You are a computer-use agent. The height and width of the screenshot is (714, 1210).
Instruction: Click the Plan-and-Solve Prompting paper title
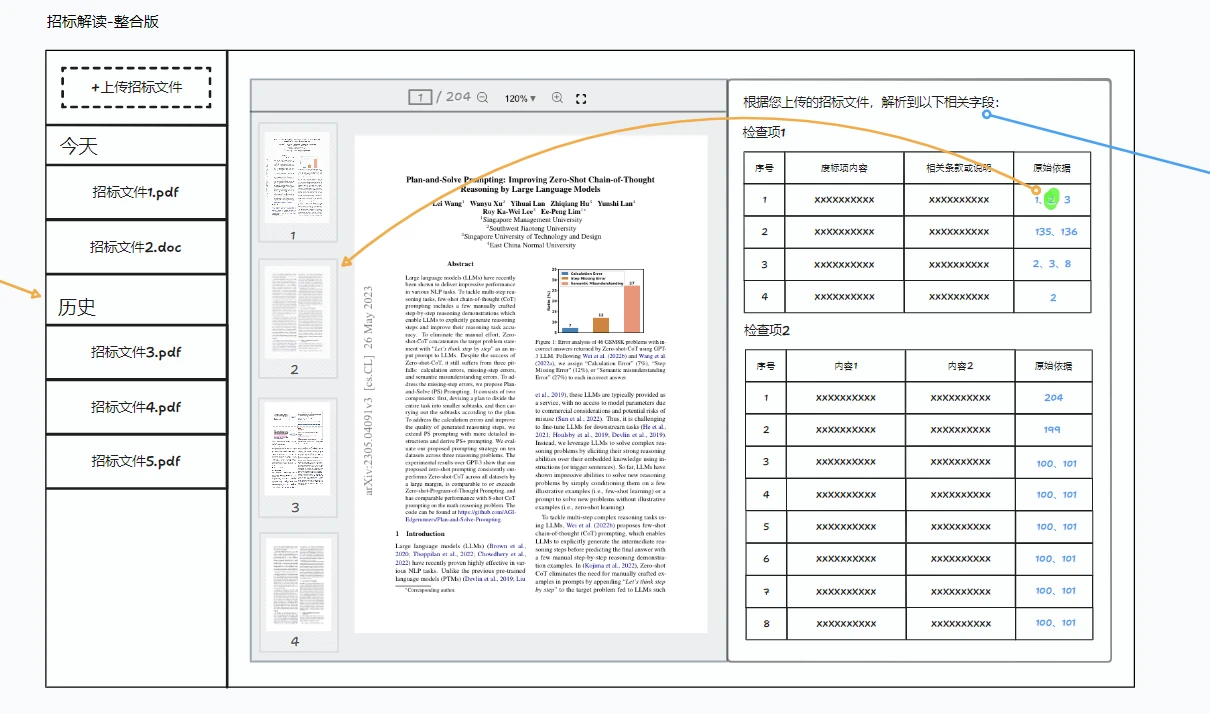[x=530, y=184]
